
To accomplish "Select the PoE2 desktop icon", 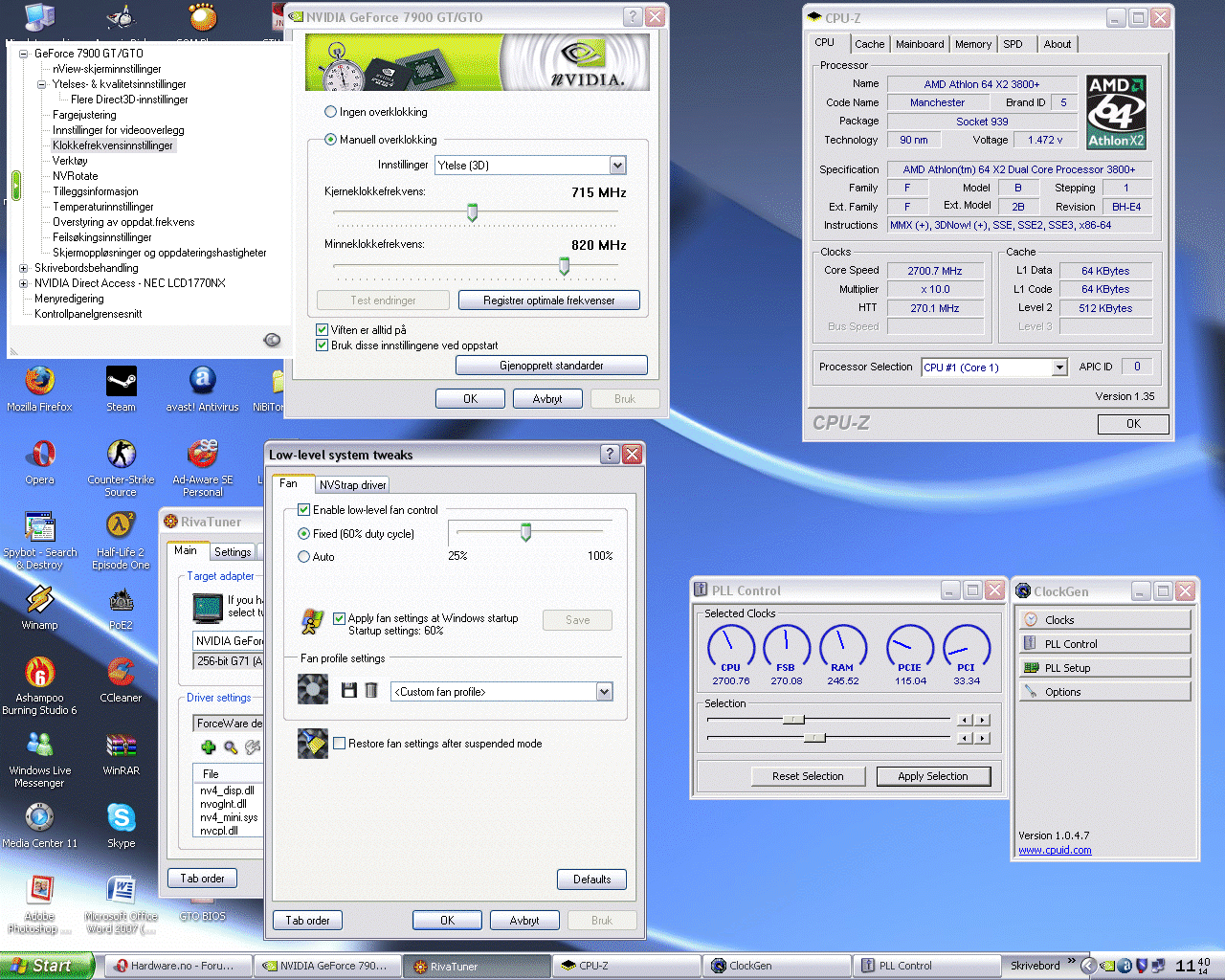I will click(121, 608).
